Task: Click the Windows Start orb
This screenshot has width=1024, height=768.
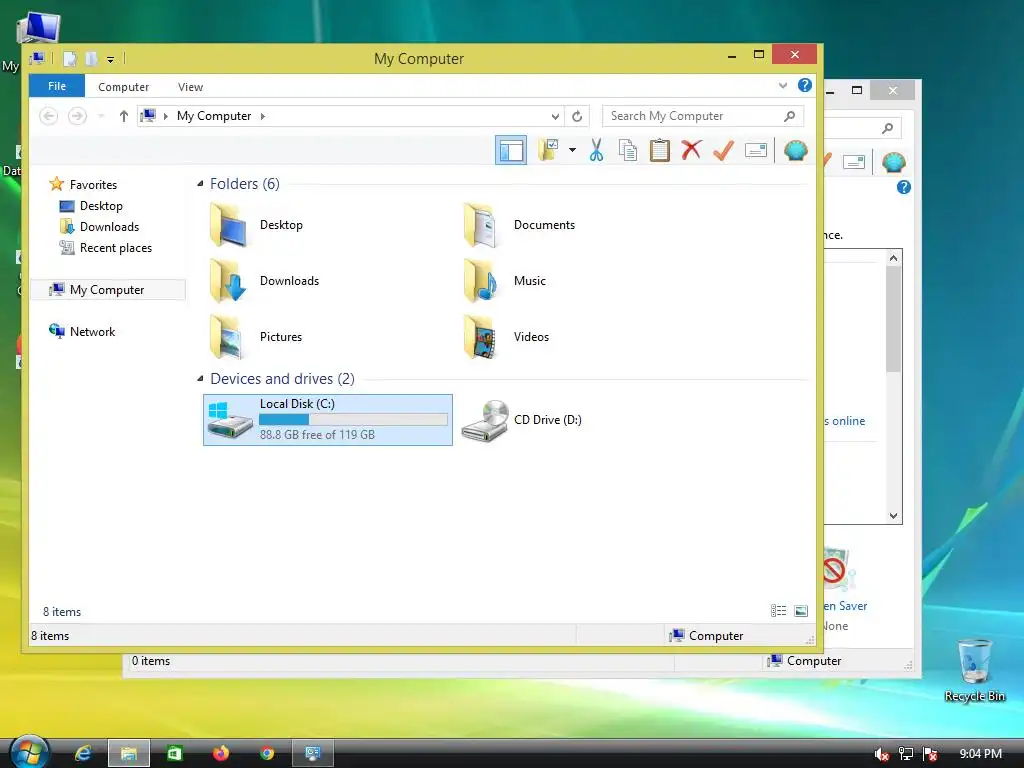Action: tap(29, 752)
